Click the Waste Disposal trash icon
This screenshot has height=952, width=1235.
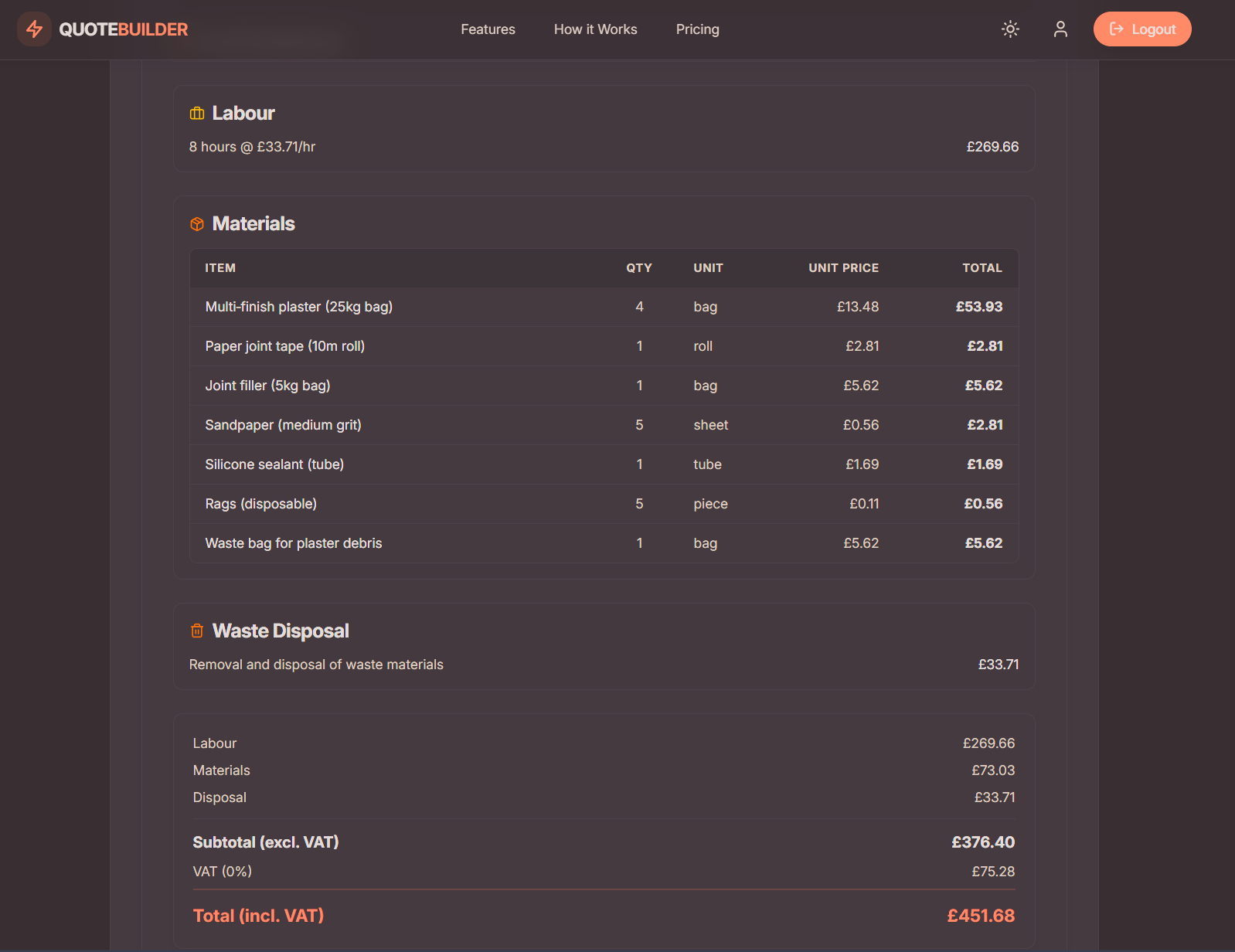[x=197, y=631]
